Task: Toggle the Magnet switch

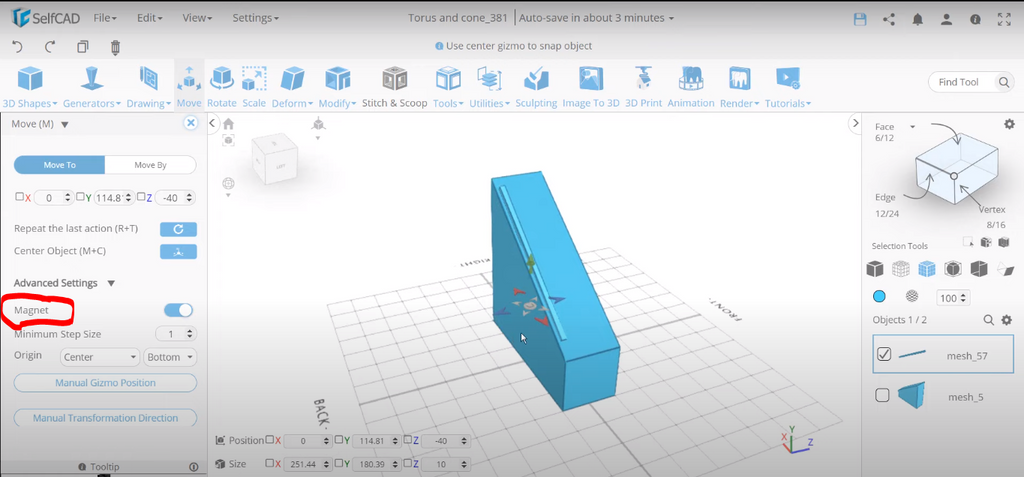Action: click(x=178, y=310)
